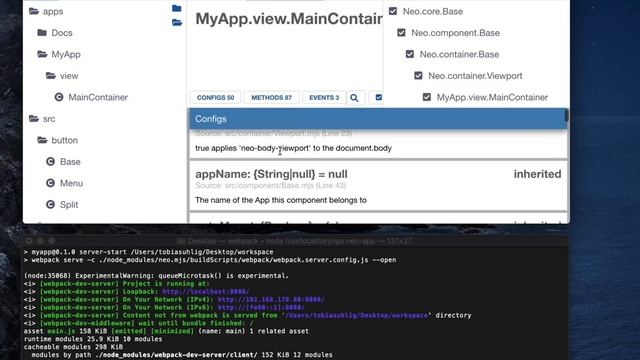Switch to CONFIGS 50 tab

pyautogui.click(x=216, y=98)
